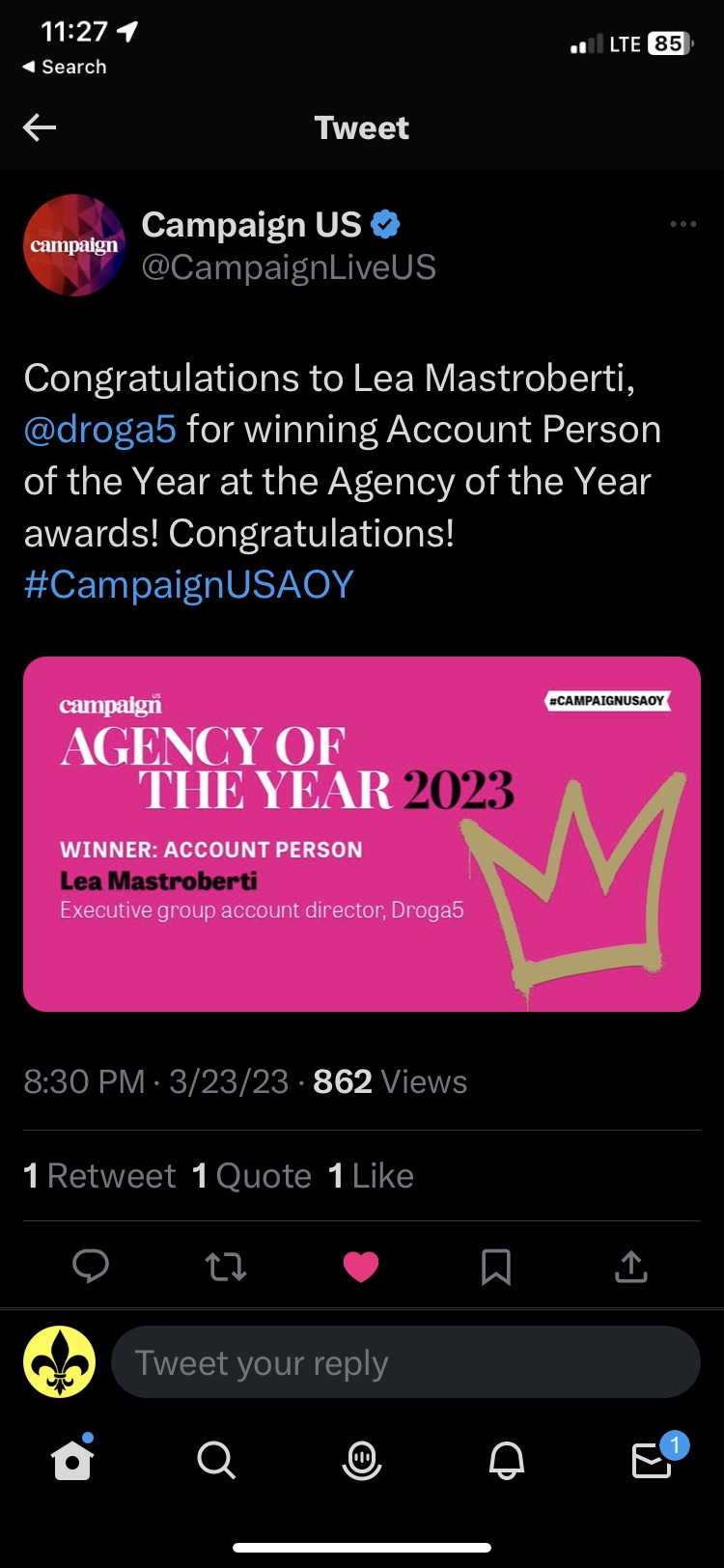Tap the share upload icon
724x1568 pixels.
click(630, 1266)
